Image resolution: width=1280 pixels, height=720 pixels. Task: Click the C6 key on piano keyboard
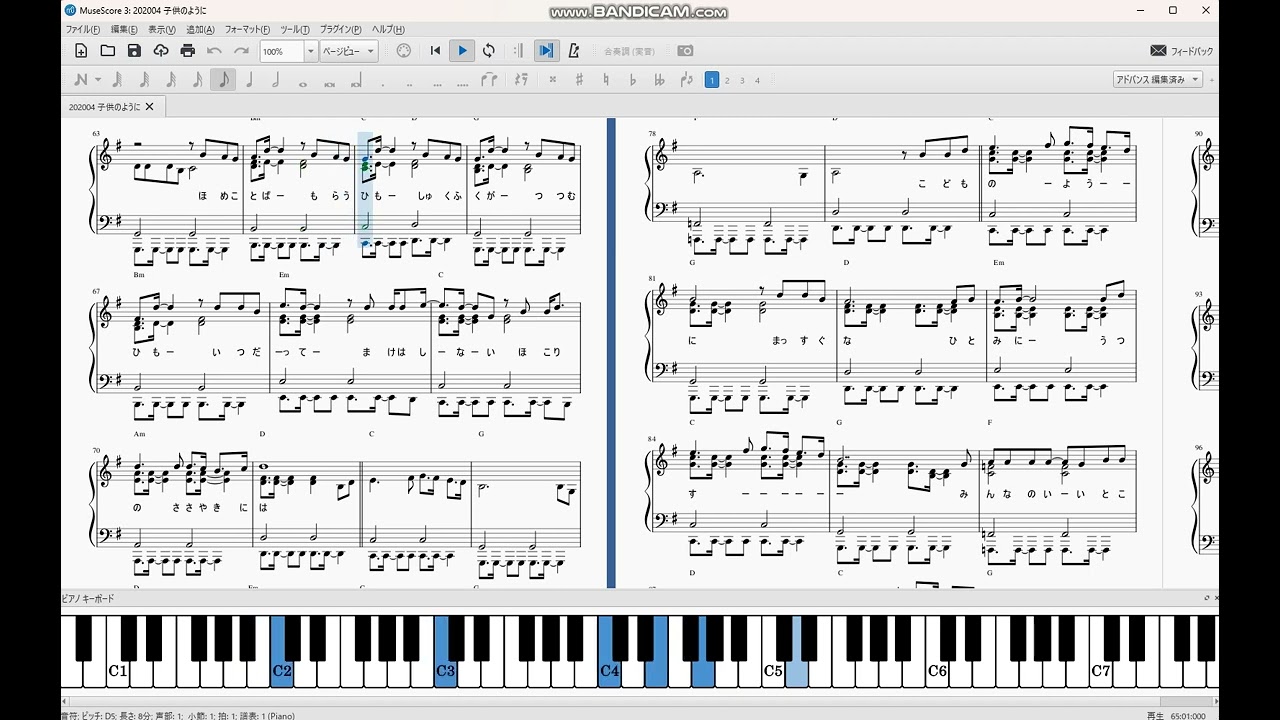(937, 672)
